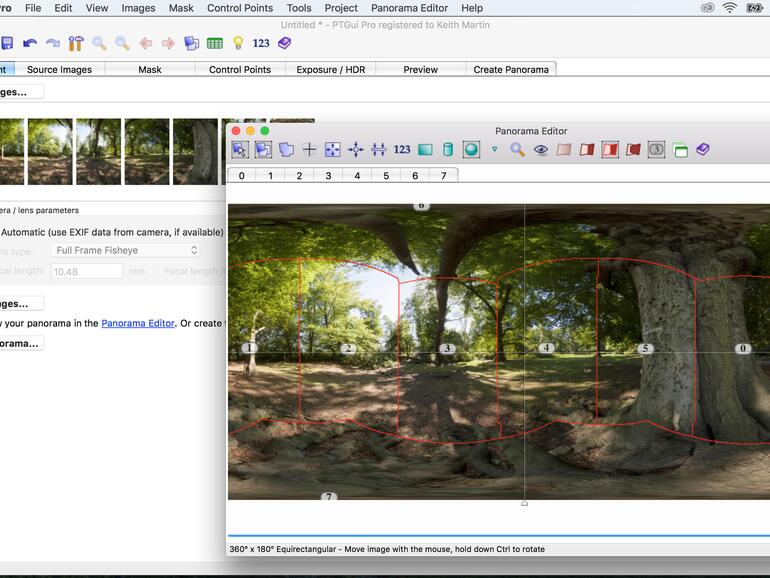Click the Panorama Editor hyperlink

click(x=138, y=323)
